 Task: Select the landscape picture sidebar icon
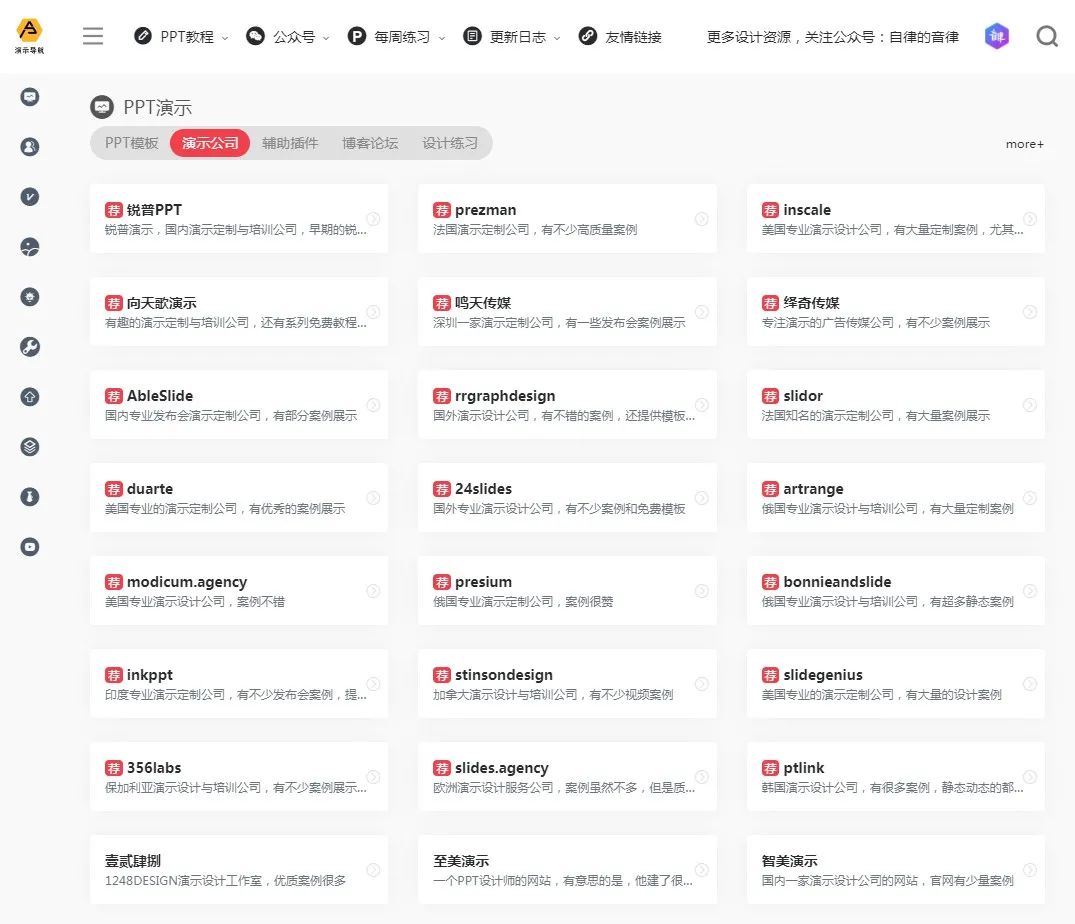(29, 247)
